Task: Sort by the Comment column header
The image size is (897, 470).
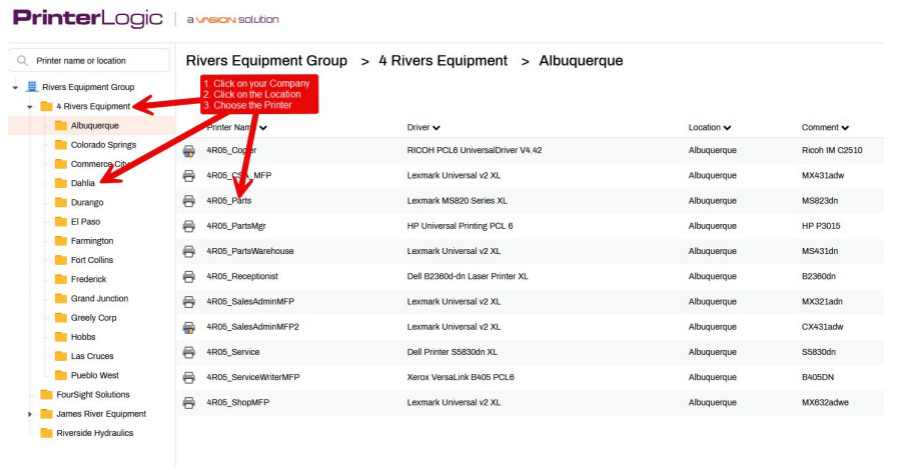Action: tap(825, 128)
